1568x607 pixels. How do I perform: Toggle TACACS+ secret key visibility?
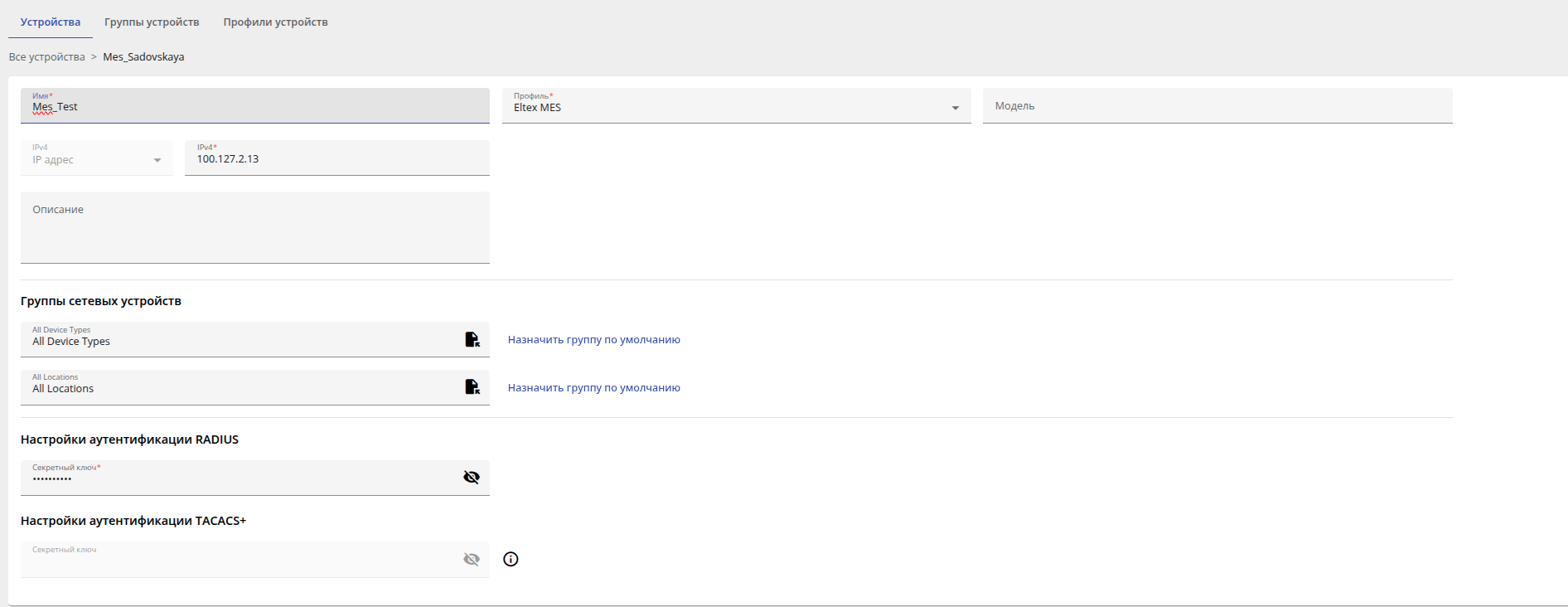tap(472, 559)
